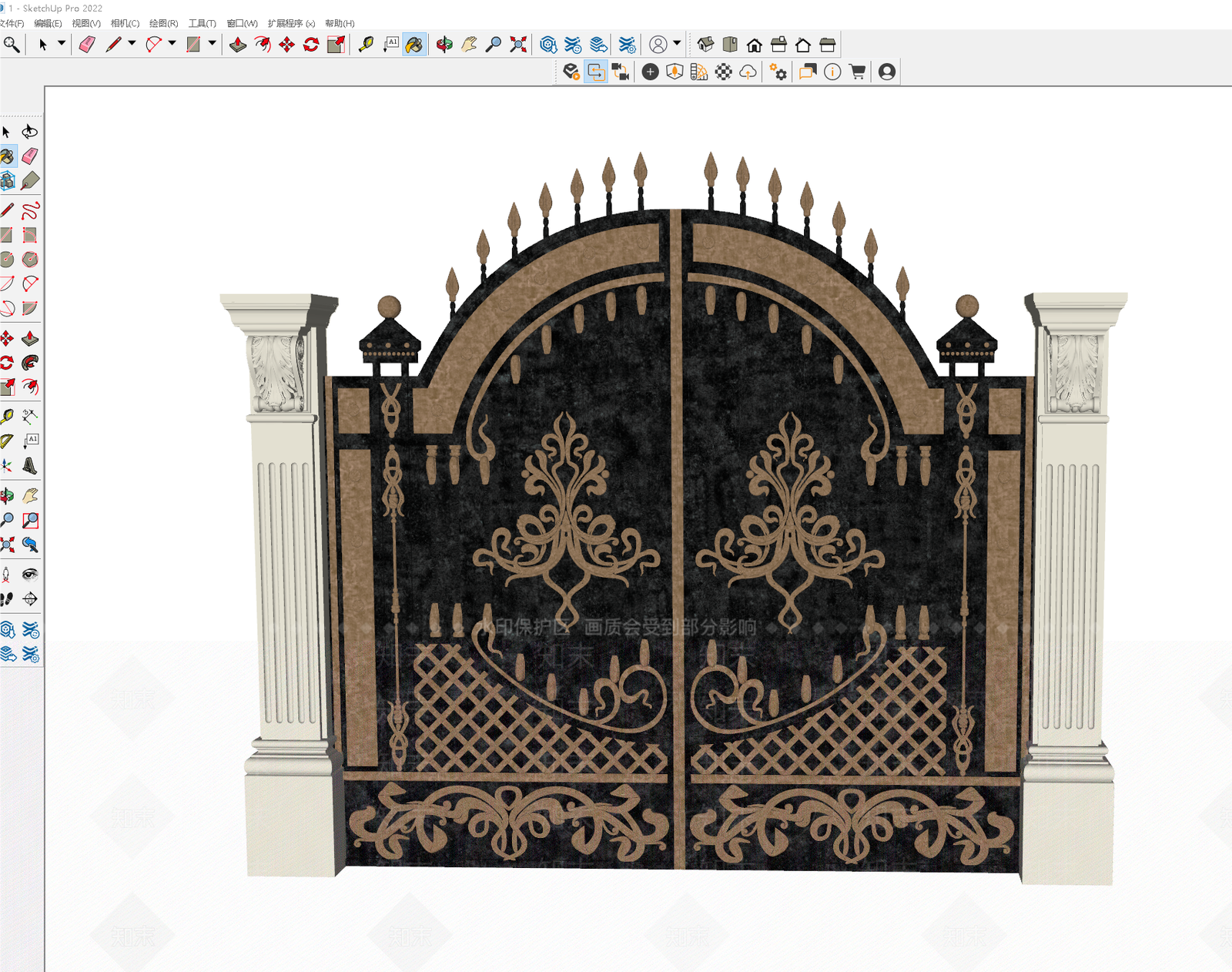The image size is (1232, 972).
Task: Open the 窗口(W) window menu
Action: pos(242,23)
